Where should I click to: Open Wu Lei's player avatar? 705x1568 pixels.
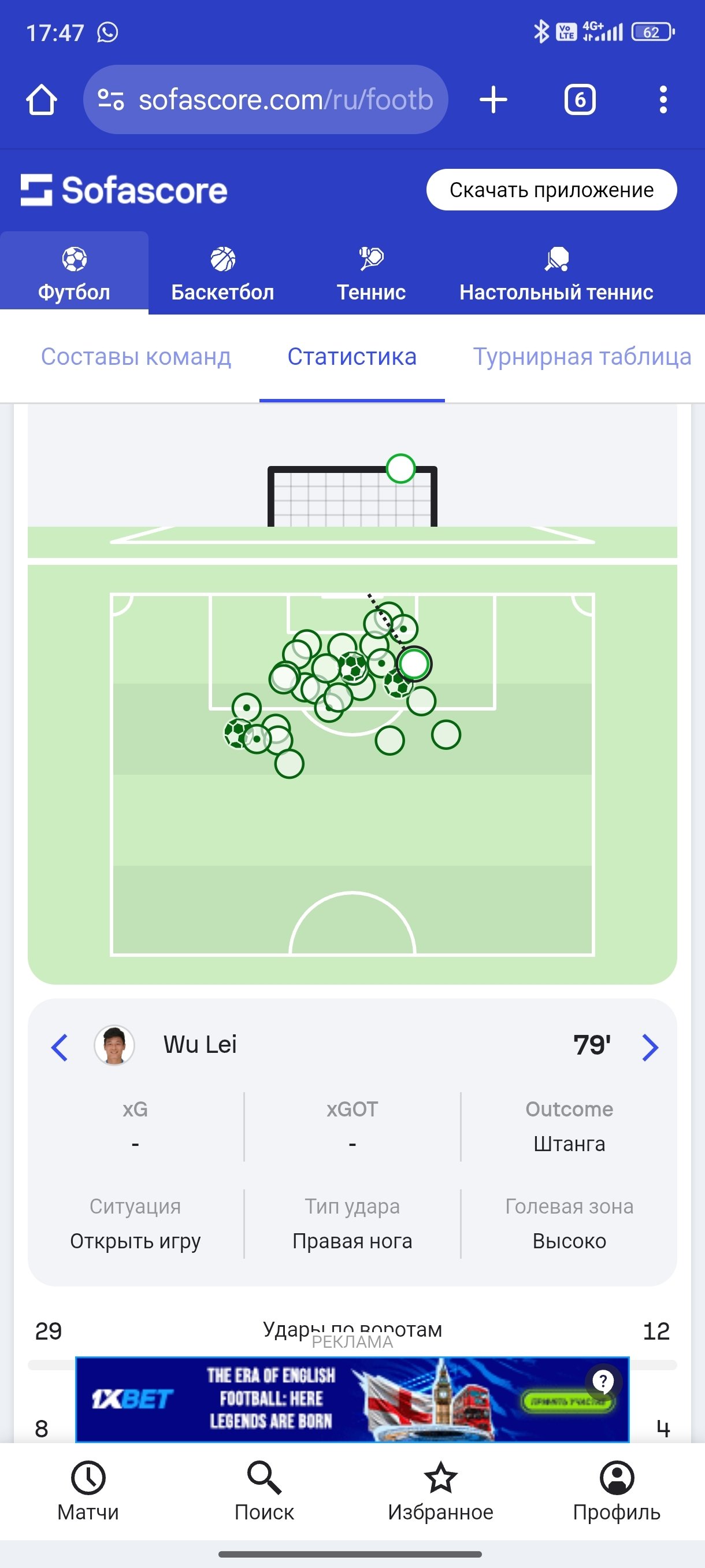[114, 1045]
